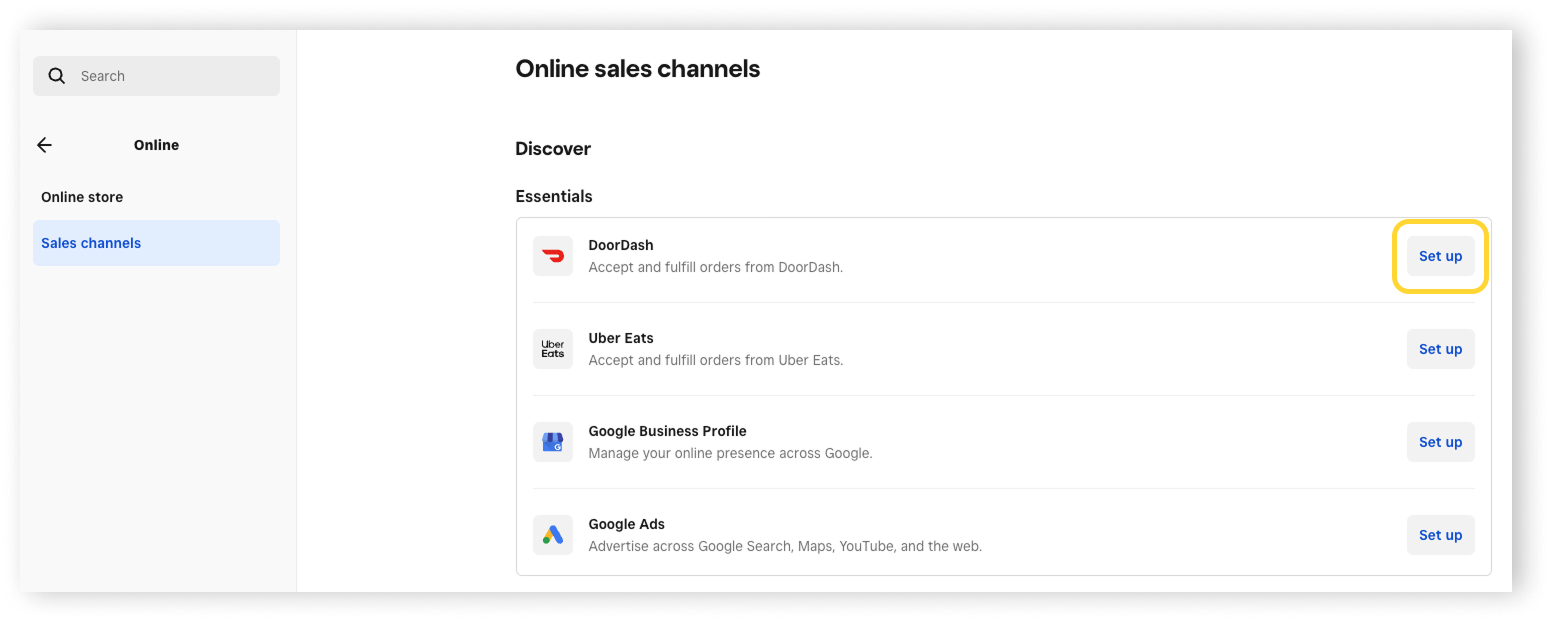Viewport: 1552px width, 622px height.
Task: Set up the Uber Eats channel
Action: [x=1440, y=349]
